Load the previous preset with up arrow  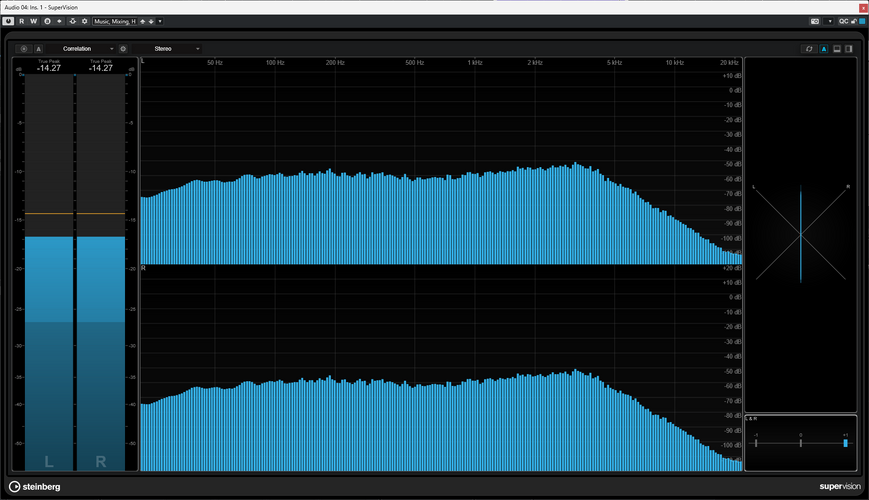[x=142, y=21]
